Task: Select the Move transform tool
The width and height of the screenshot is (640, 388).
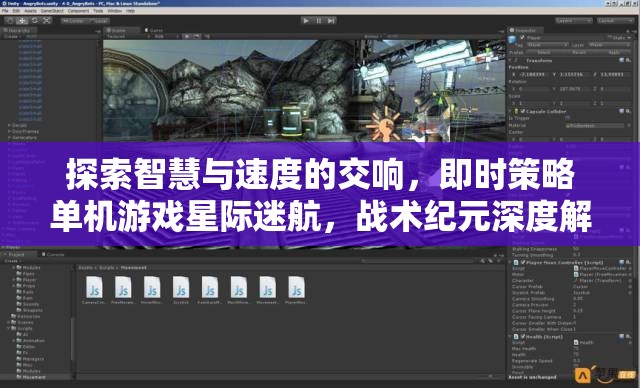Action: coord(22,20)
